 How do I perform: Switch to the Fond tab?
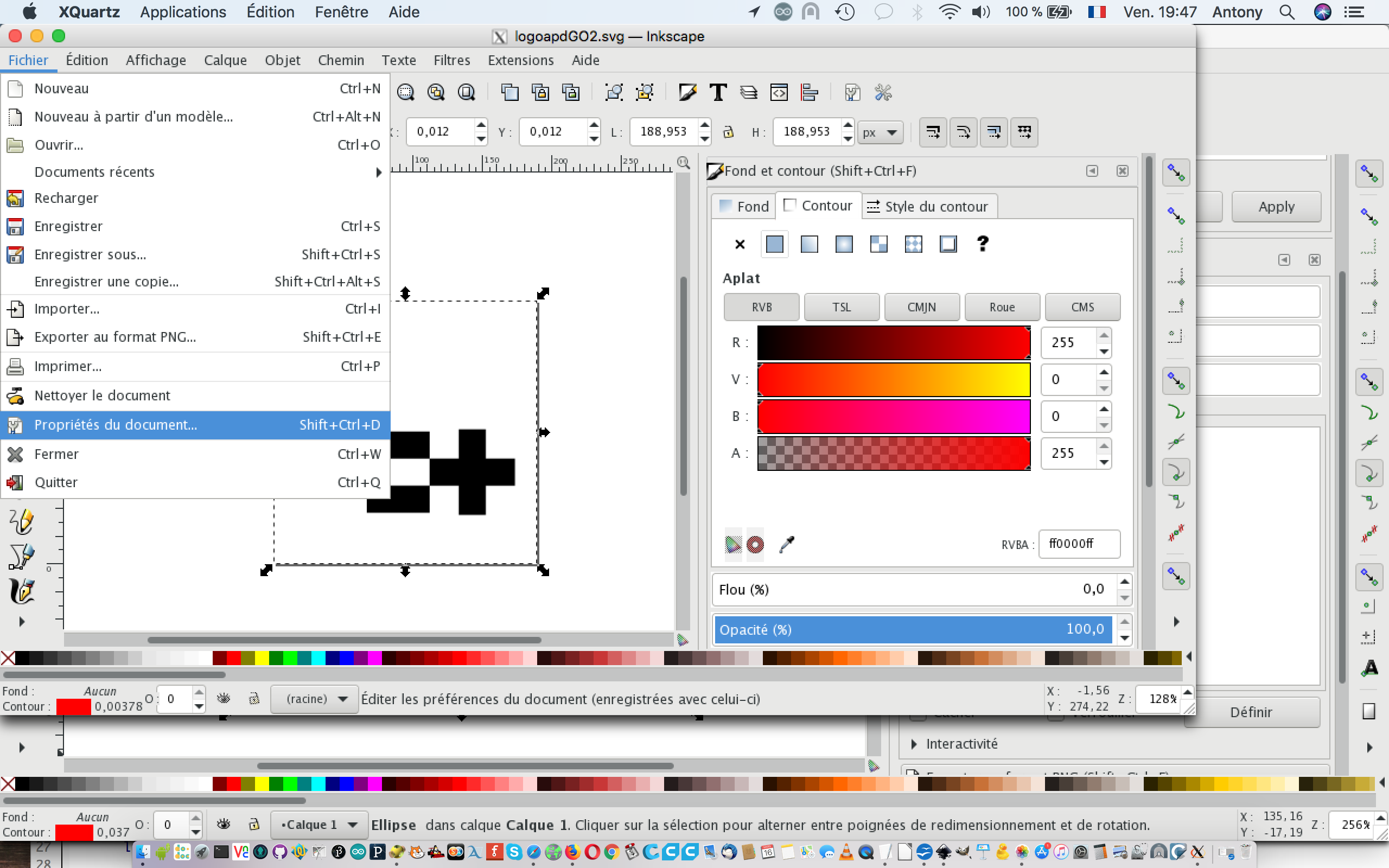click(x=744, y=206)
